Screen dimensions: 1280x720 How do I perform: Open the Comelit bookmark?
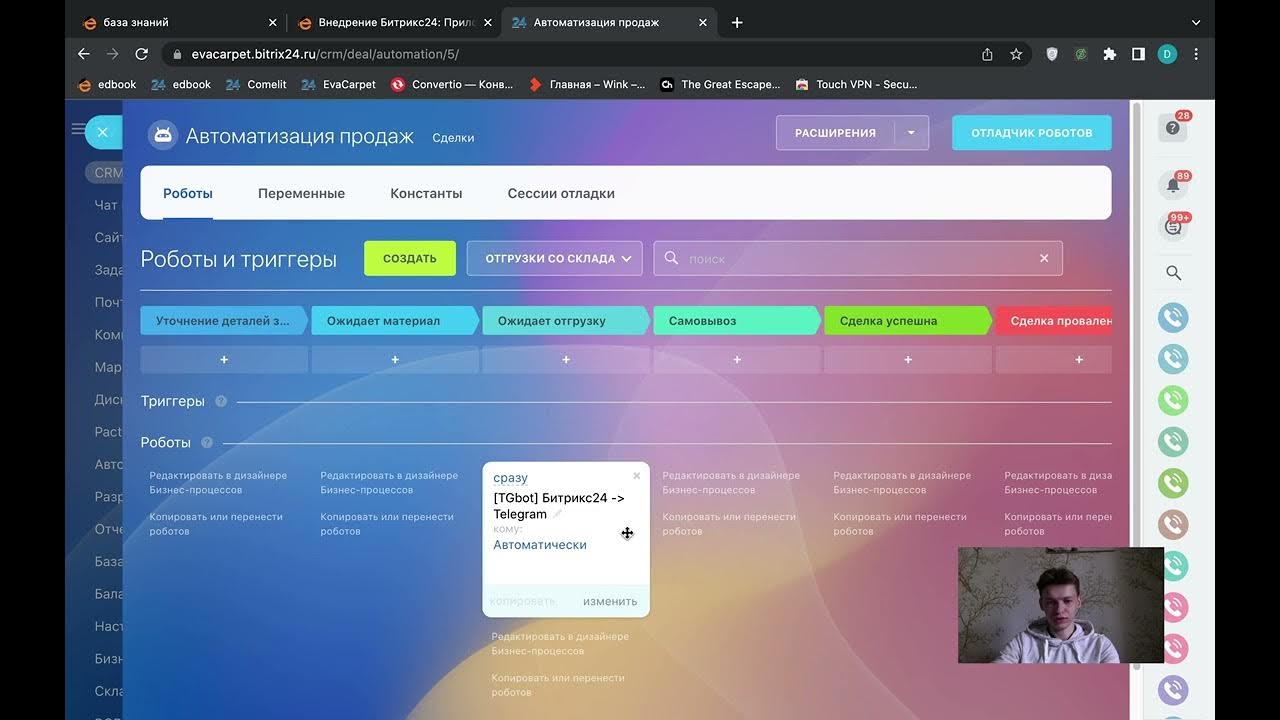(x=256, y=85)
